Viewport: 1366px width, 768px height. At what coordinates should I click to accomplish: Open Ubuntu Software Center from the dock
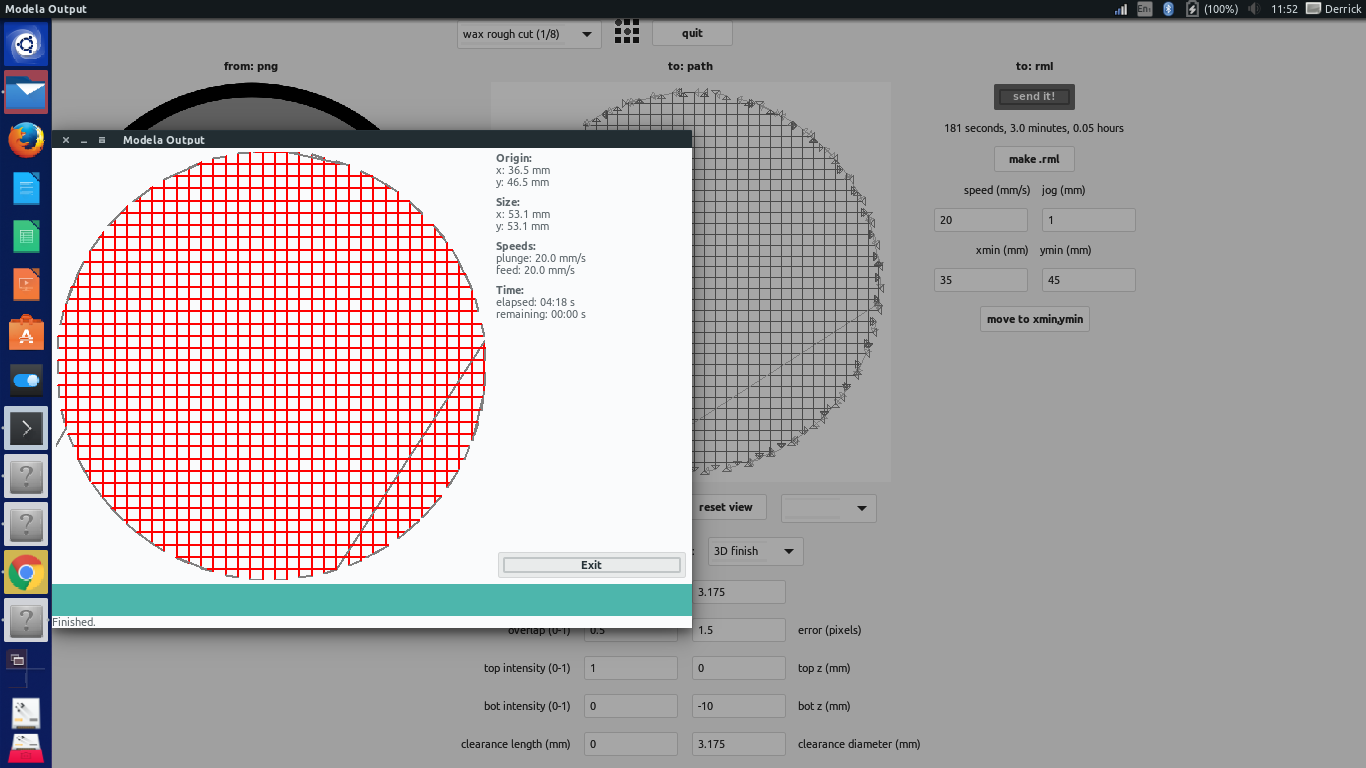pyautogui.click(x=26, y=332)
